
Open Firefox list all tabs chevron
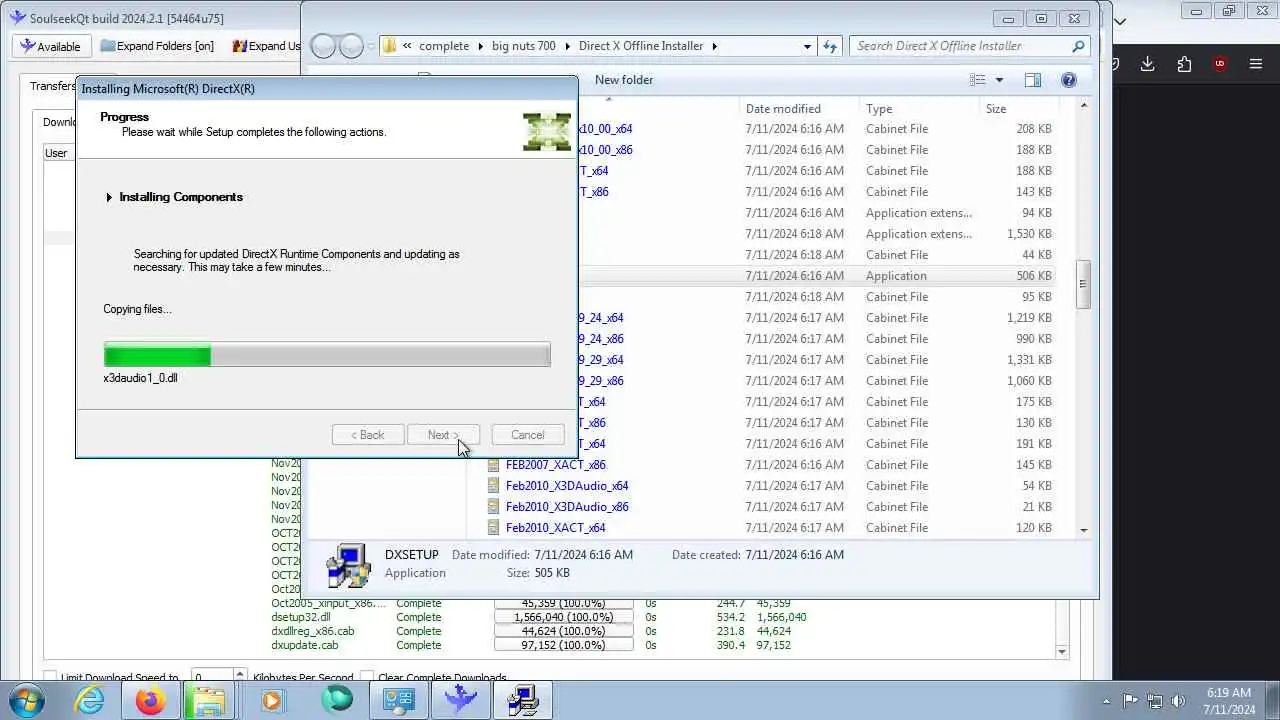1120,20
